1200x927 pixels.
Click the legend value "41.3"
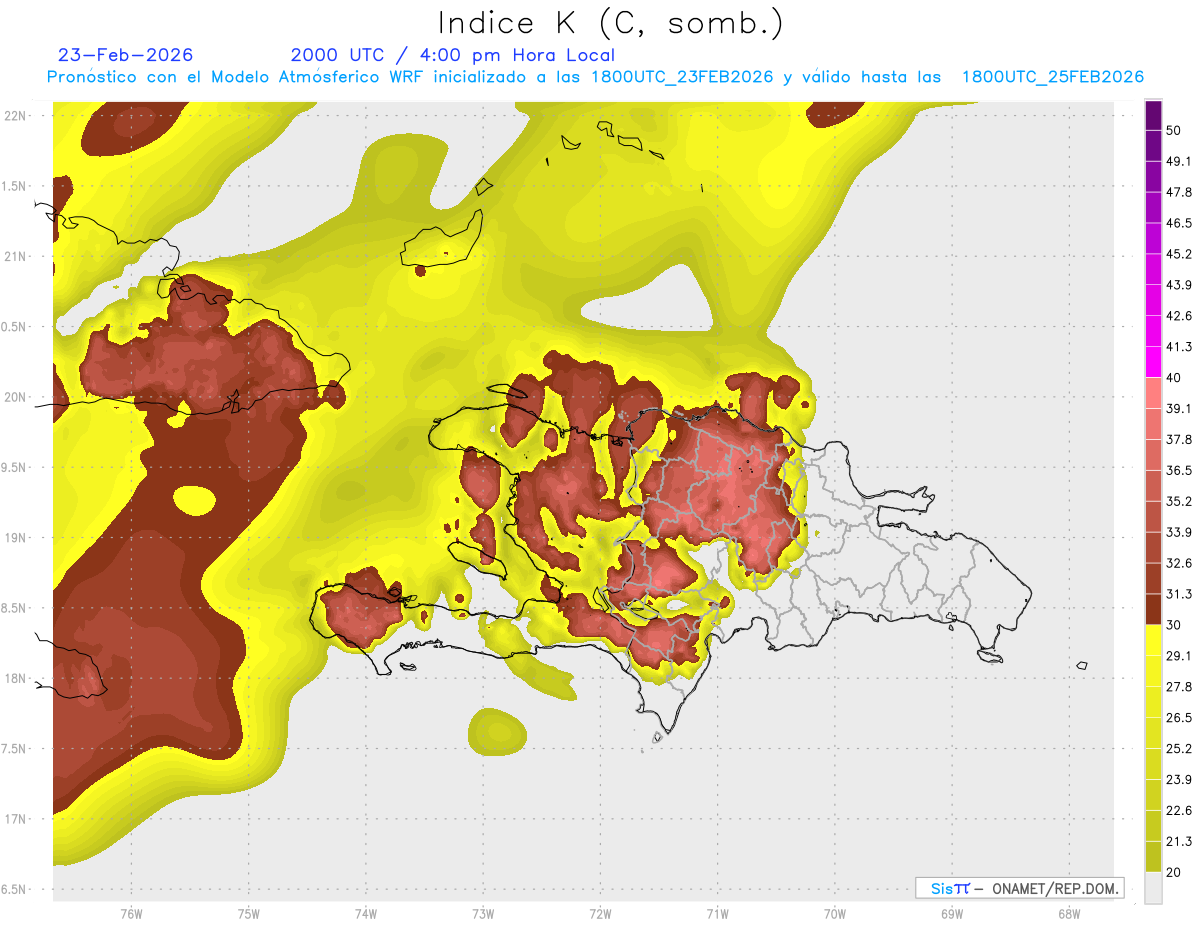pos(1180,347)
